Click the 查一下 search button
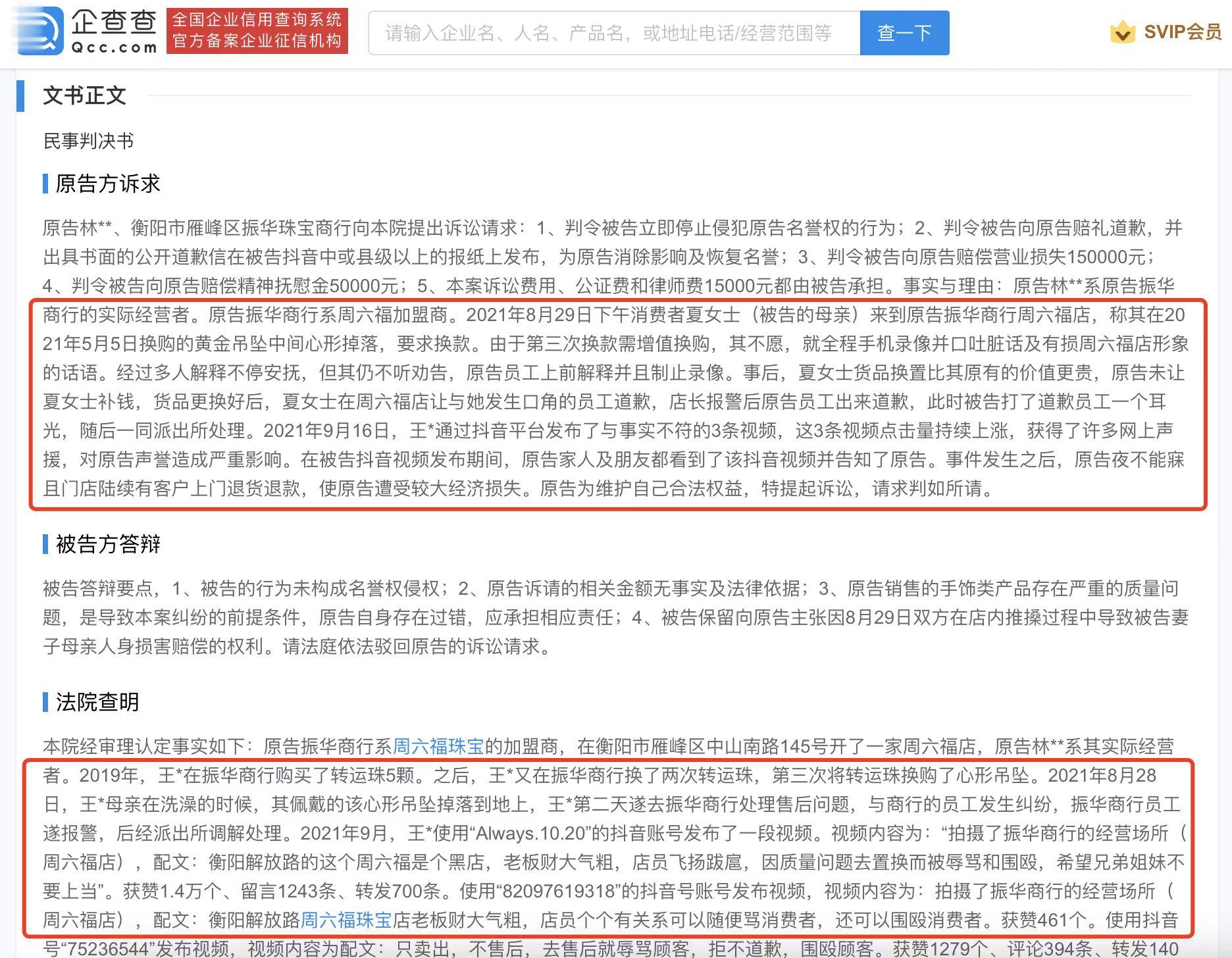 (x=904, y=33)
